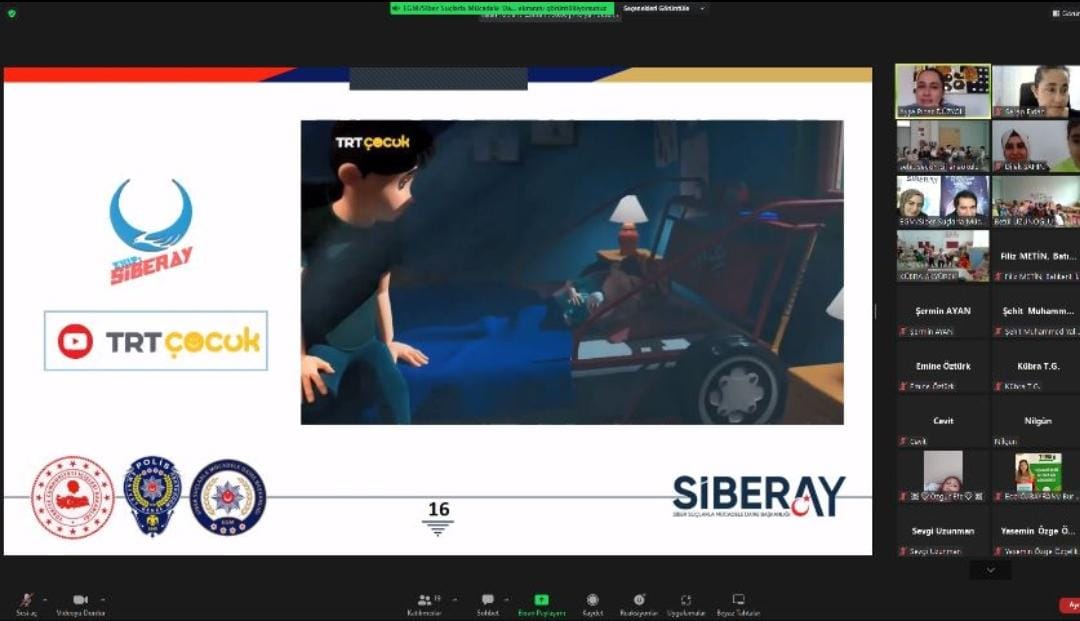The width and height of the screenshot is (1080, 621).
Task: Select Şermin AYAN participant tile
Action: coord(943,311)
